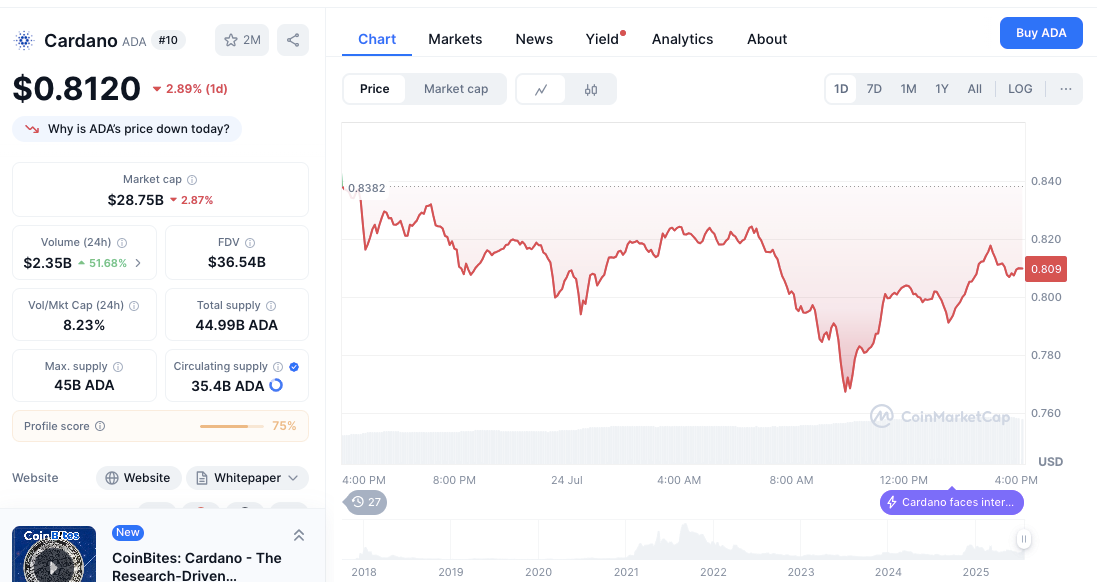Open the Markets tab
Screen dimensions: 1097x582
pos(455,39)
